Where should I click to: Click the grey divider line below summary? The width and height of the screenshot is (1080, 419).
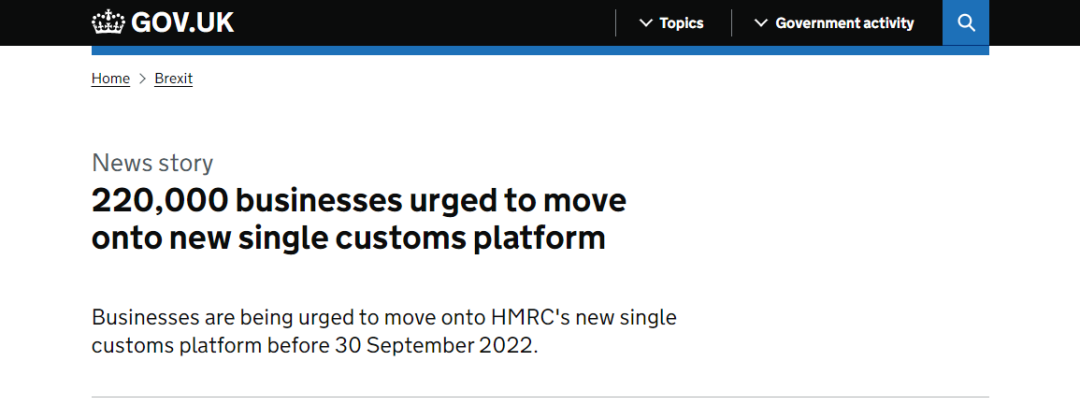[x=540, y=397]
